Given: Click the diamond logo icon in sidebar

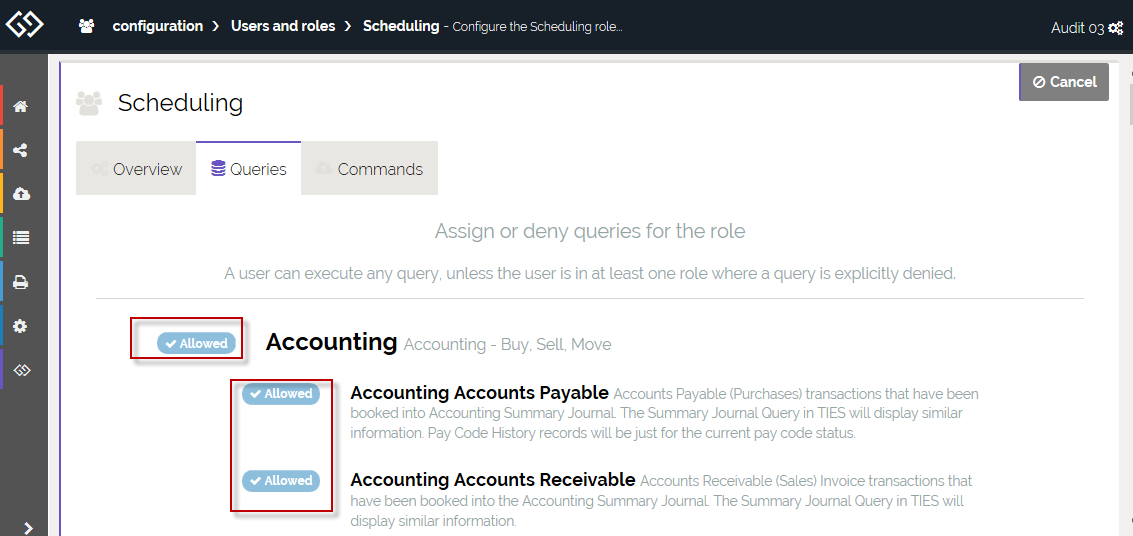Looking at the screenshot, I should [20, 370].
